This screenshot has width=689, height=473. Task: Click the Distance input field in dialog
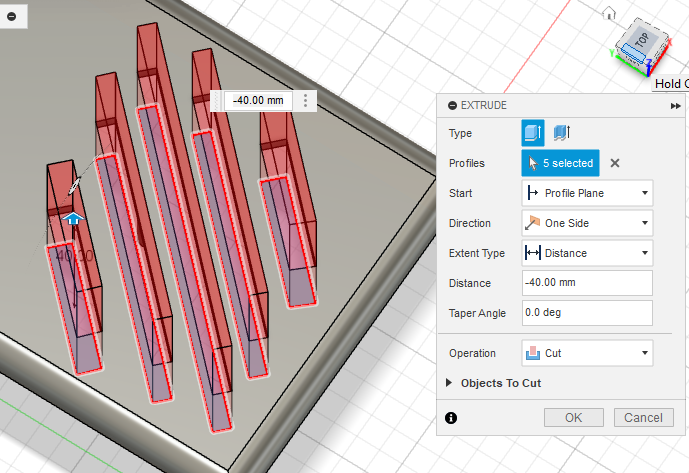[587, 283]
